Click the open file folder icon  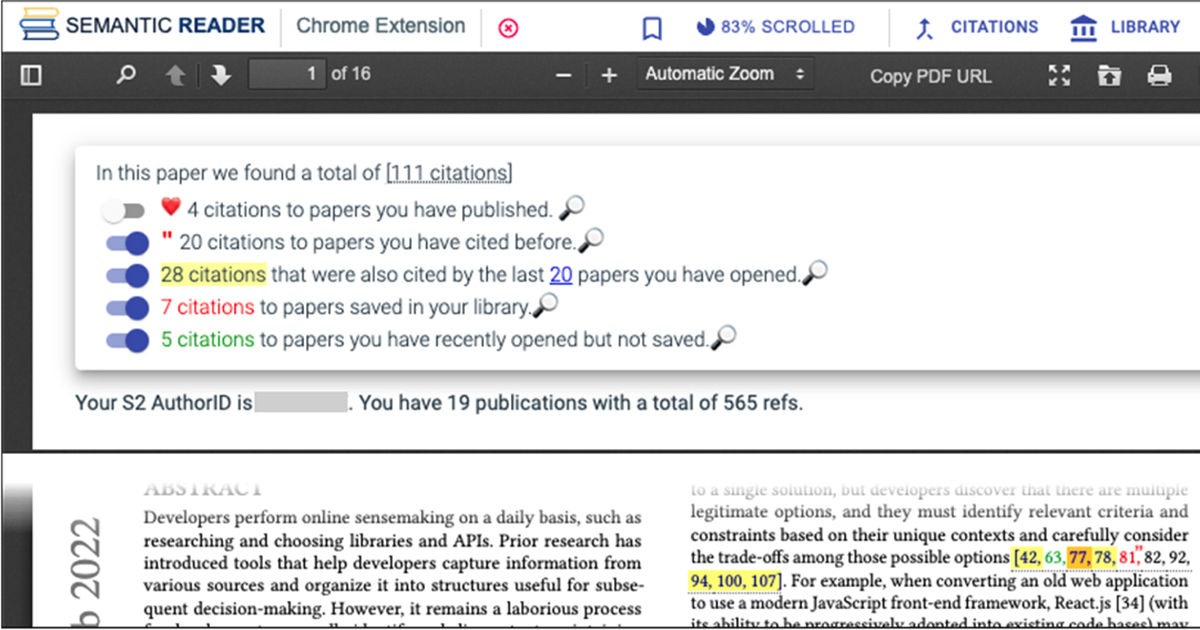1109,75
